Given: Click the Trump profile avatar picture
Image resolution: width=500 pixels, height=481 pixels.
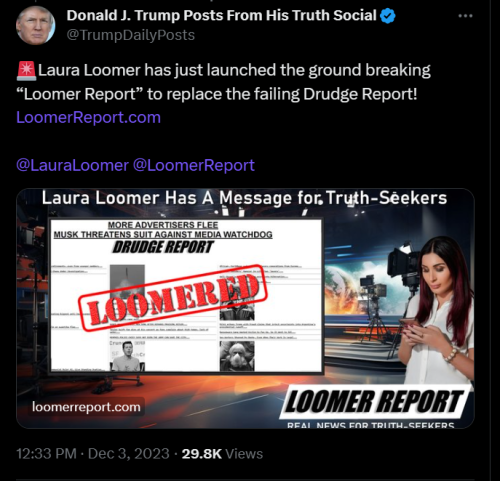Looking at the screenshot, I should pyautogui.click(x=36, y=25).
